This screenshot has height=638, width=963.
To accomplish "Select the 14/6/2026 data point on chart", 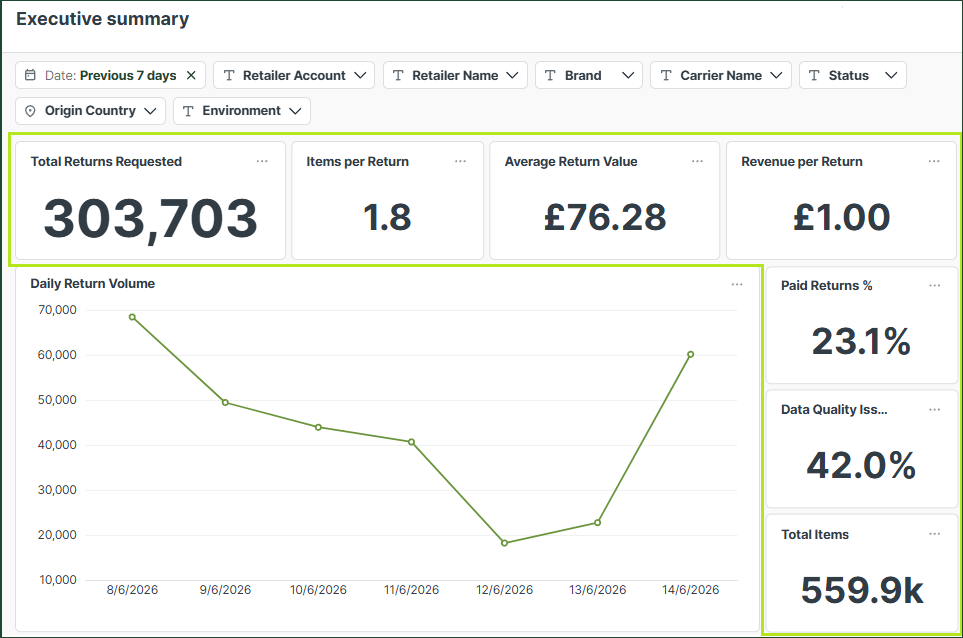I will (x=690, y=354).
